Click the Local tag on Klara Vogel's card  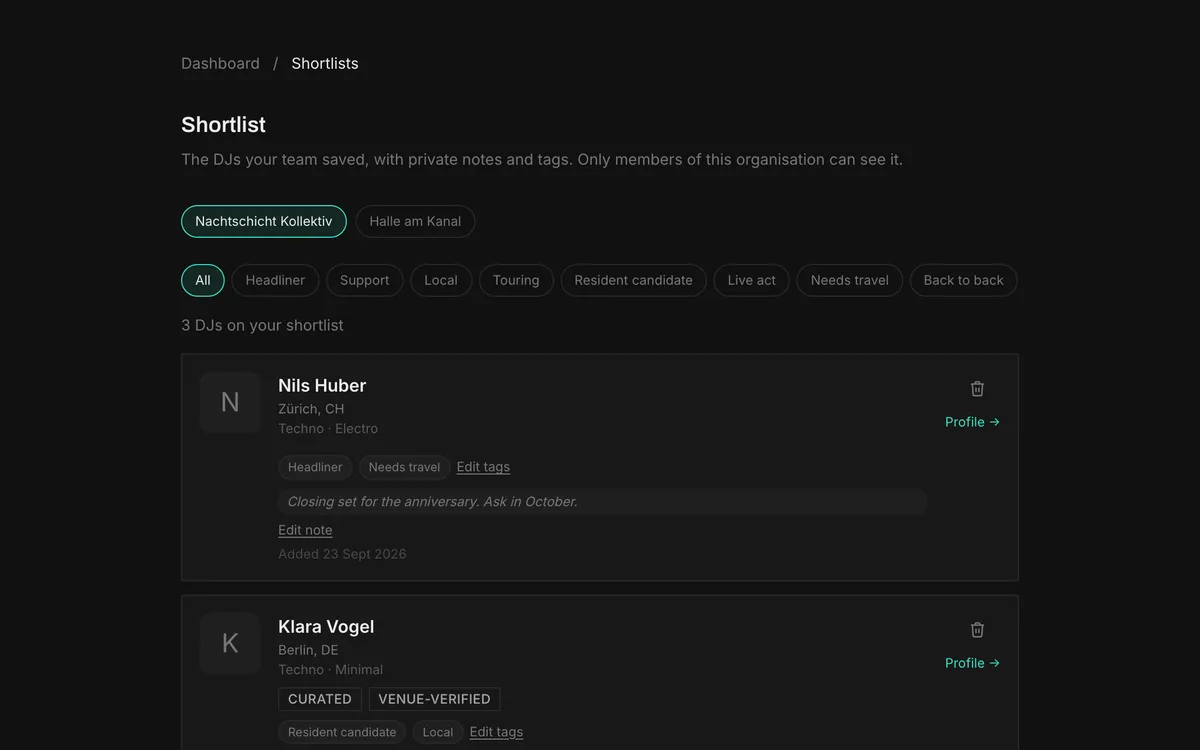(x=438, y=732)
